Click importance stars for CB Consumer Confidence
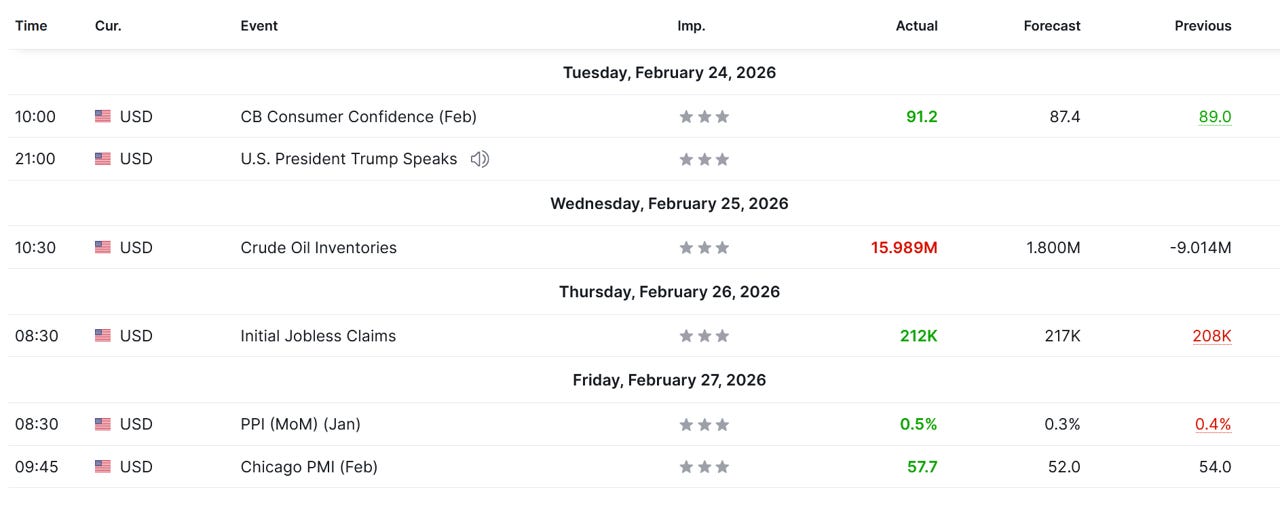Screen dimensions: 1280x509 click(704, 117)
